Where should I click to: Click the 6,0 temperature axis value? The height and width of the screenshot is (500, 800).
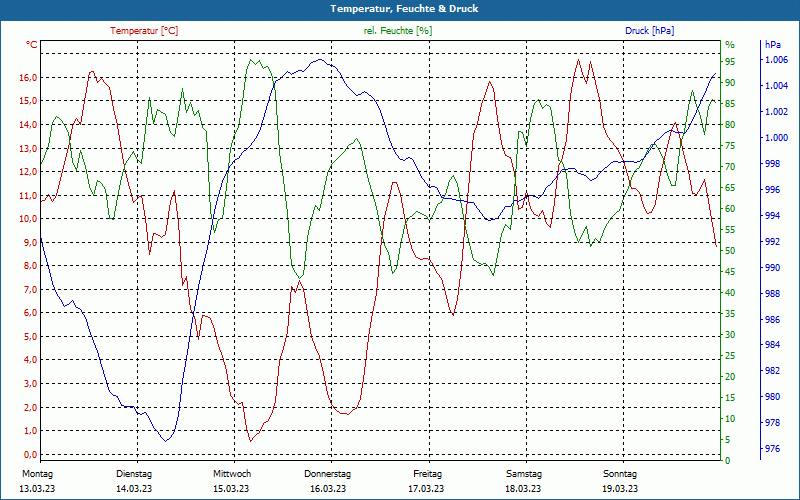tap(31, 313)
